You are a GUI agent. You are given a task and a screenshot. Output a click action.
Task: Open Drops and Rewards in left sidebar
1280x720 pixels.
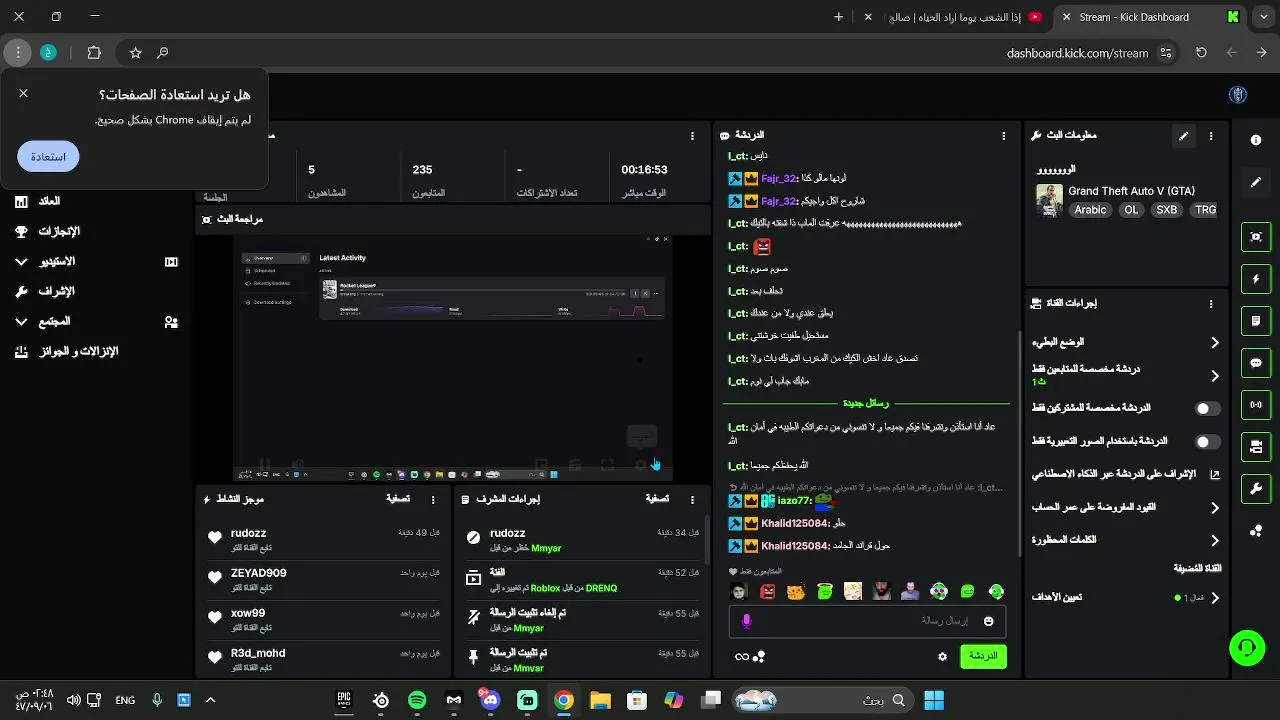(78, 352)
